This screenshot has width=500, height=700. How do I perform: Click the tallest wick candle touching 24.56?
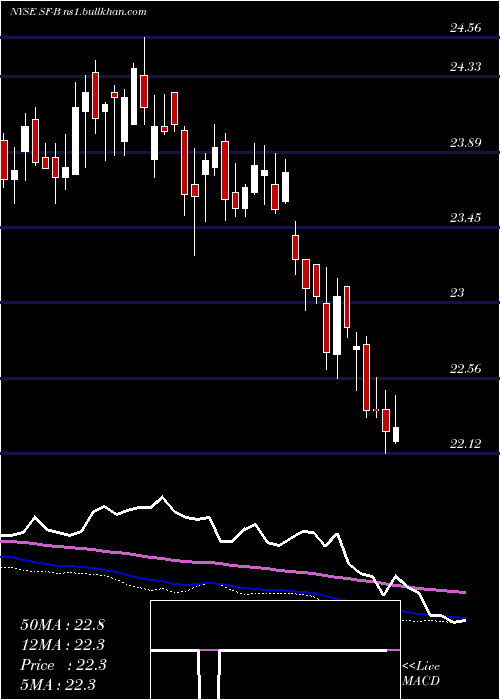(x=144, y=92)
